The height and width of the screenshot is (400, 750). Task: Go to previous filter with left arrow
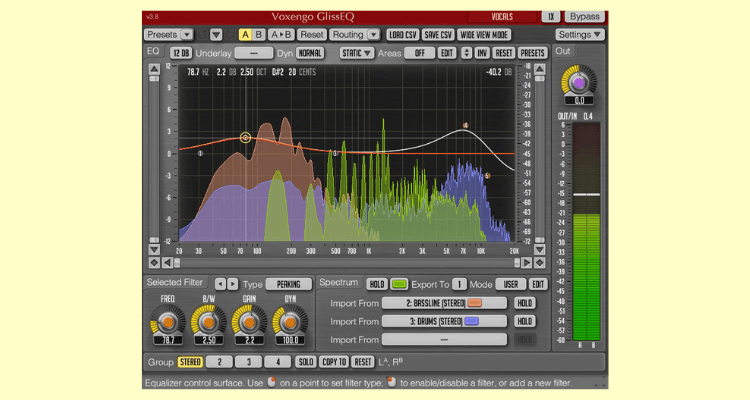click(220, 284)
